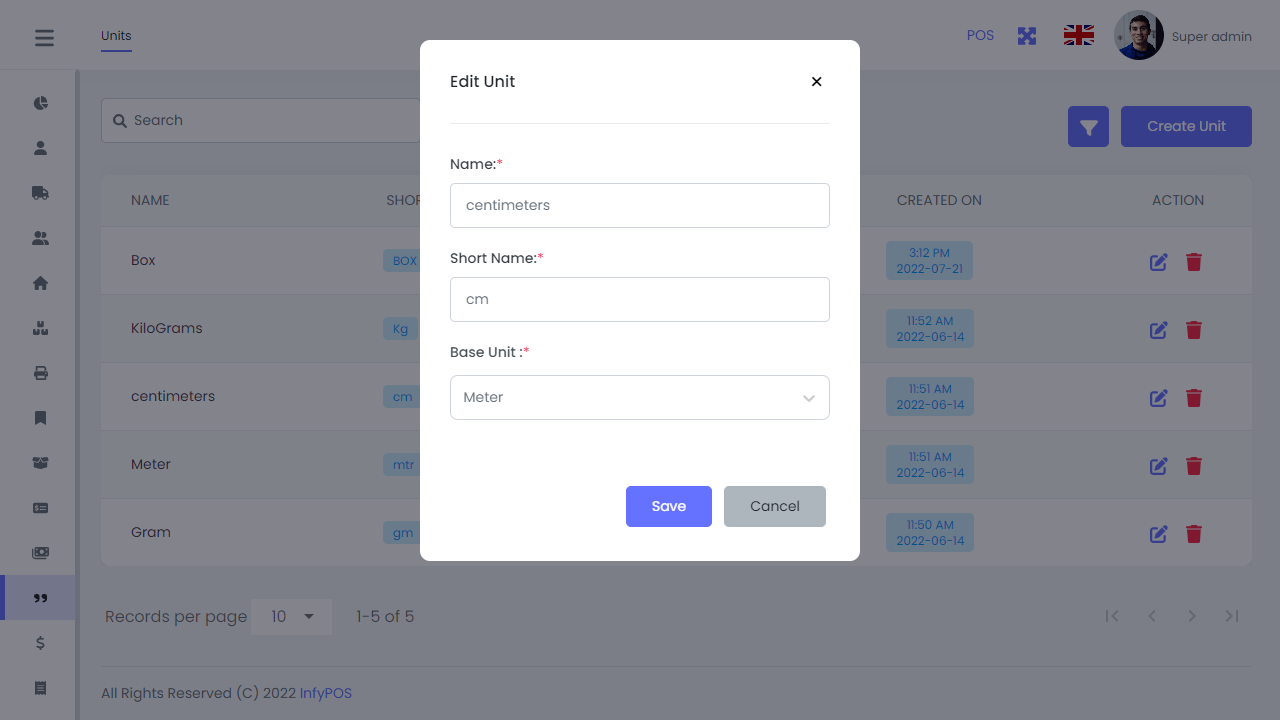This screenshot has width=1280, height=720.
Task: Open the dashboard pie chart icon
Action: 41,103
